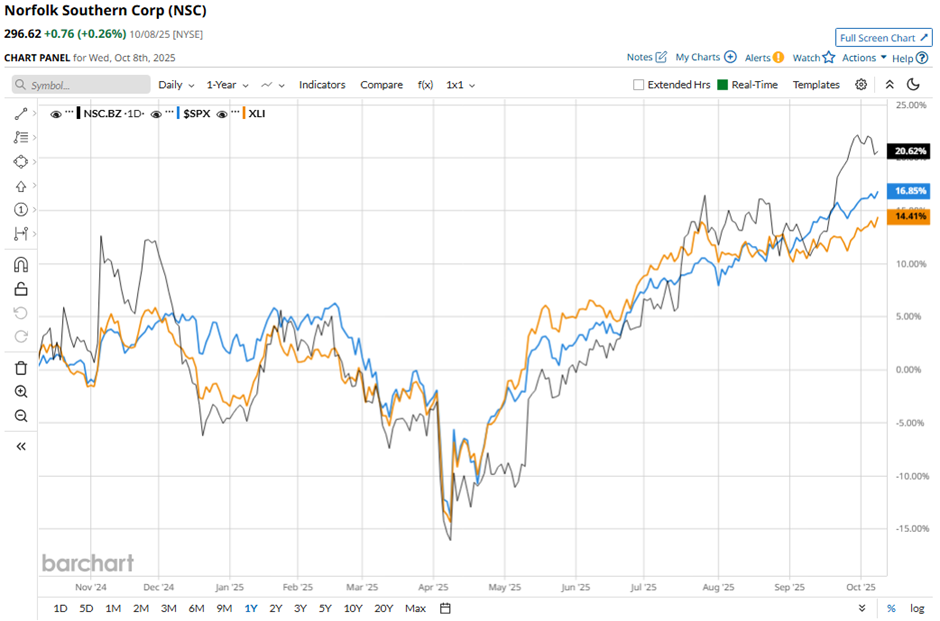
Task: Select the trend line drawing tool
Action: coord(21,113)
